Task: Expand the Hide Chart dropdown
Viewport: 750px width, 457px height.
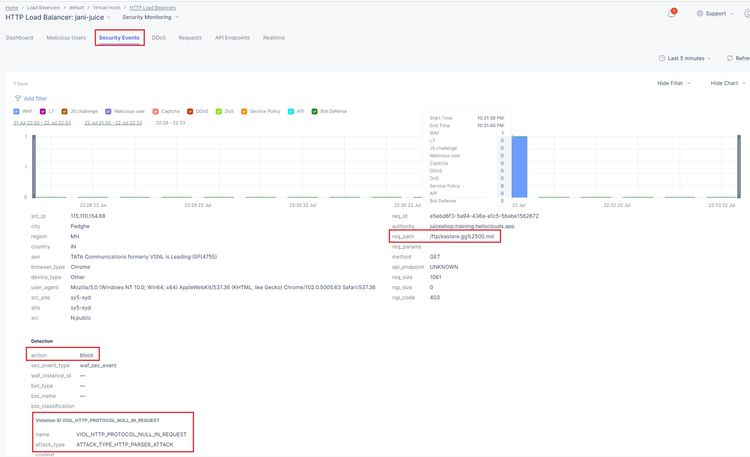Action: tap(728, 83)
